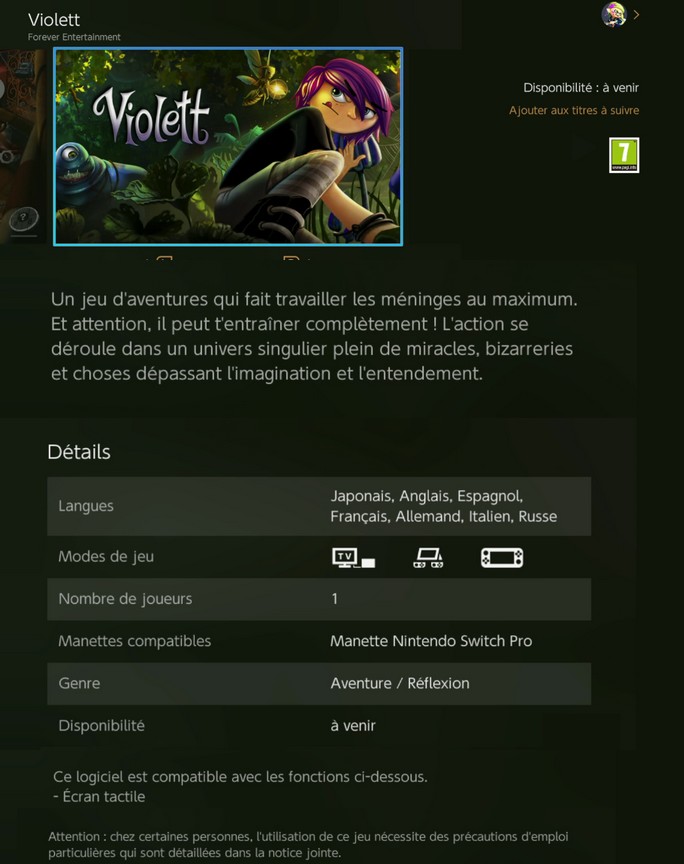Select the Langues details row
The height and width of the screenshot is (864, 684).
[x=319, y=506]
